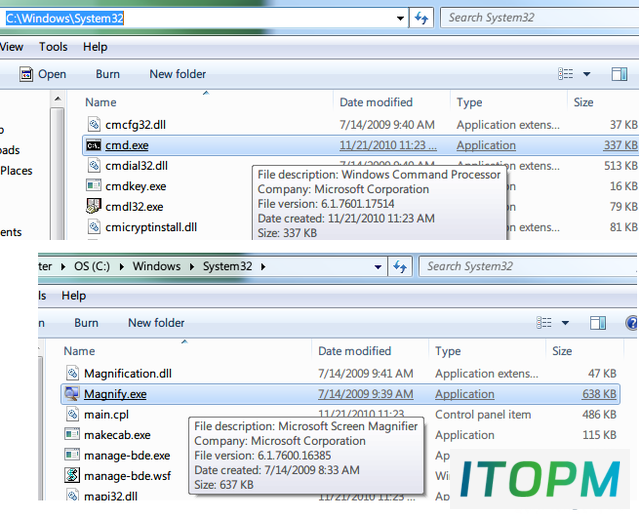Click the cmicryptinstall.dll file icon
This screenshot has height=519, width=640.
(x=94, y=226)
